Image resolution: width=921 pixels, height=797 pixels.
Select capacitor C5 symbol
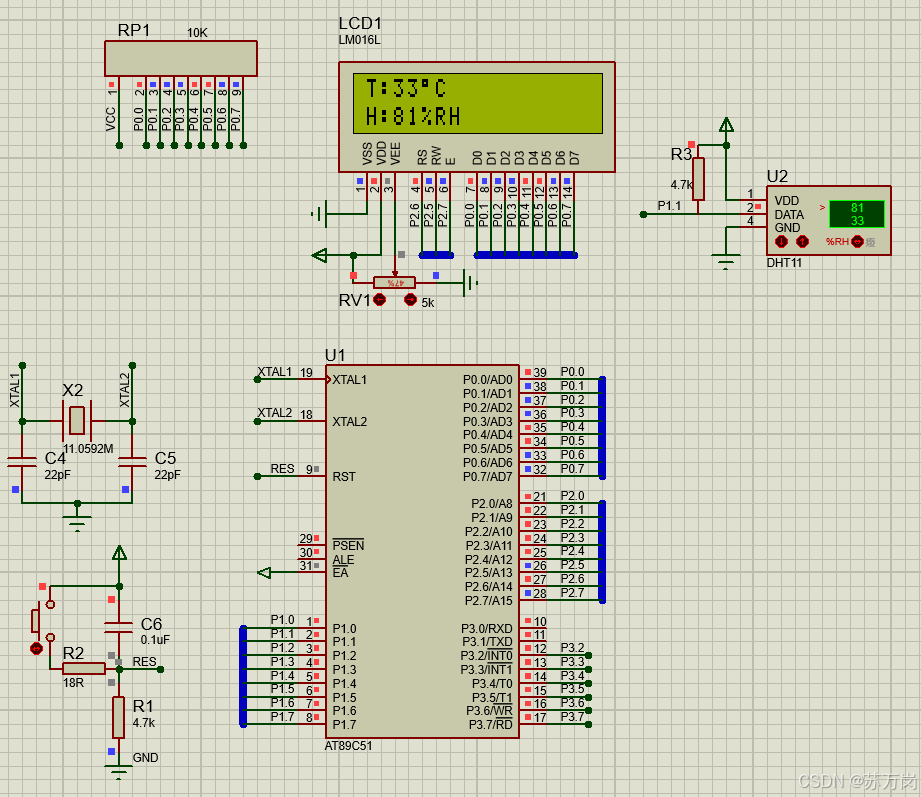(132, 462)
